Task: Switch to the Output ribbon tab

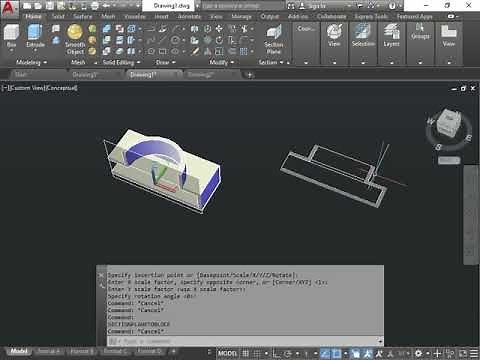Action: [269, 16]
